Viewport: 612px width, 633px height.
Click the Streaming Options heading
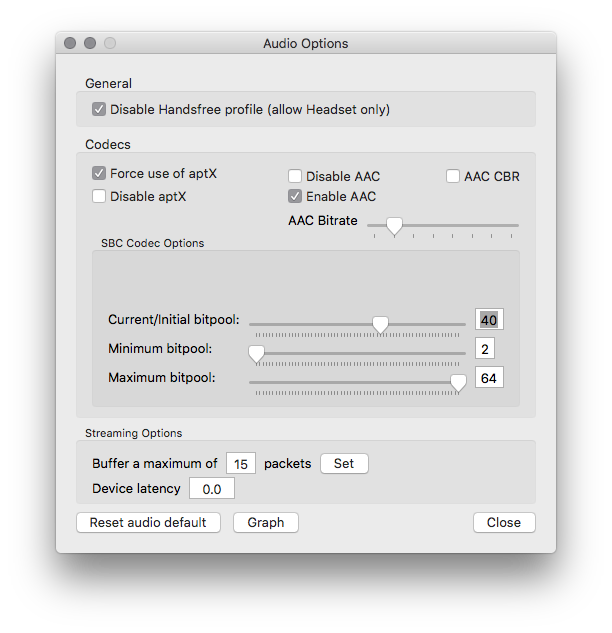pyautogui.click(x=134, y=433)
